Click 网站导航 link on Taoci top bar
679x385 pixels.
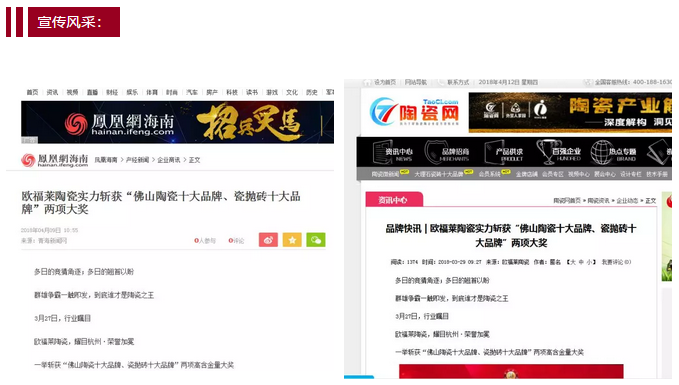click(x=416, y=82)
